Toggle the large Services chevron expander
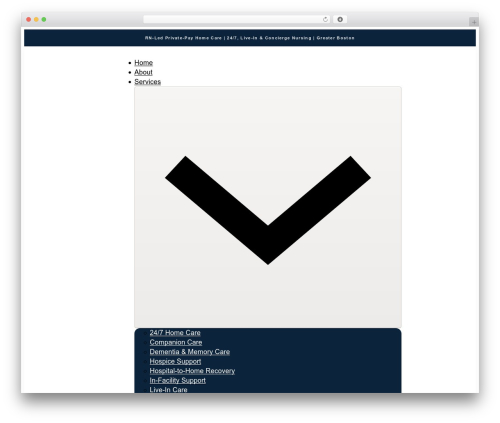Image resolution: width=500 pixels, height=423 pixels. (x=268, y=207)
